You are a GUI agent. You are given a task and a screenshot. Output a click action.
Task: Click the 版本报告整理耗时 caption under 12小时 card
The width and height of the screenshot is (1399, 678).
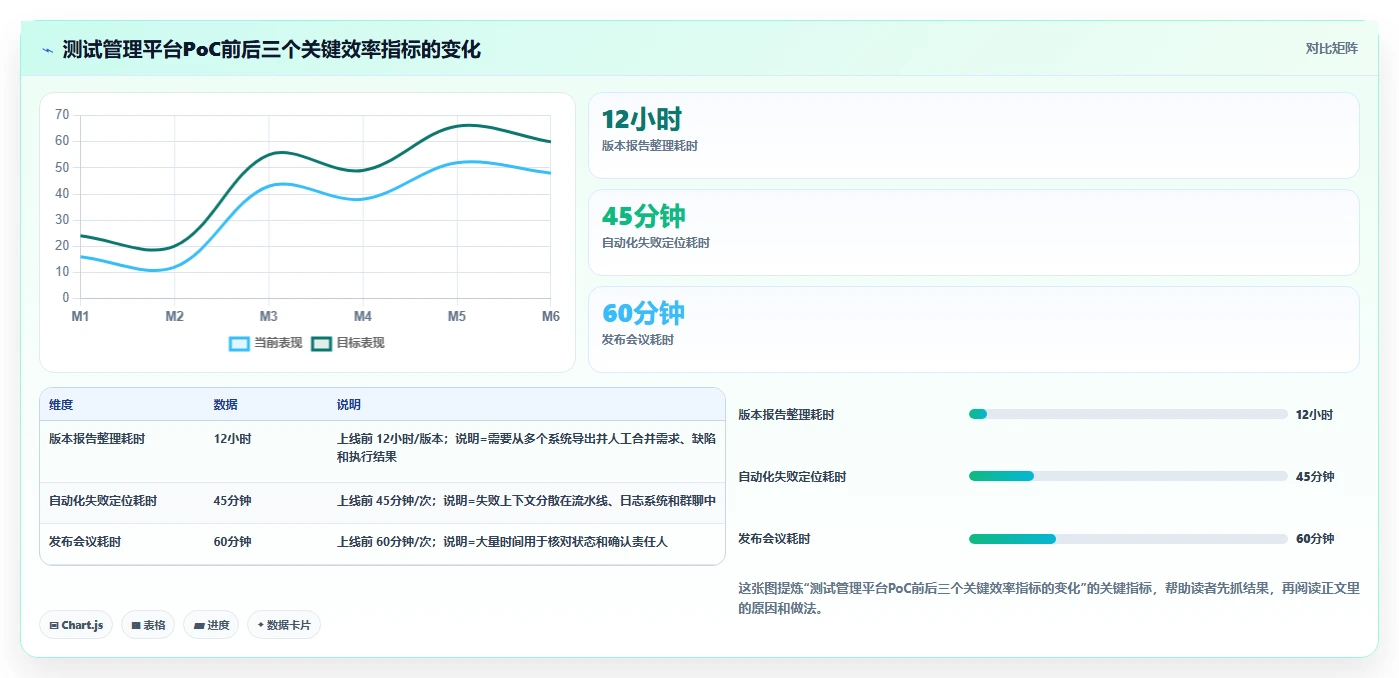pos(650,146)
